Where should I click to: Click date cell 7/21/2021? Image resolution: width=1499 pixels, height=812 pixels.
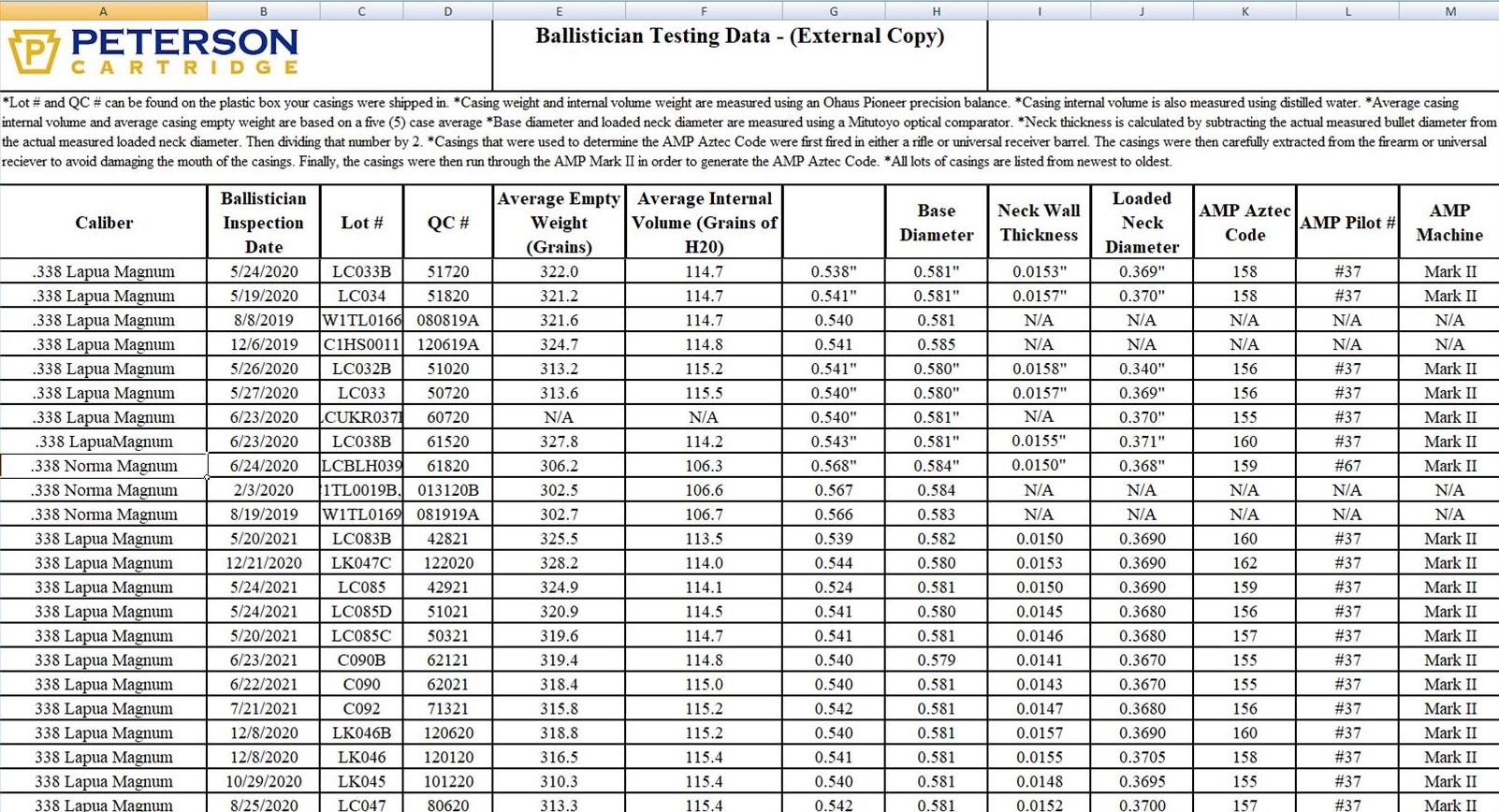coord(263,709)
